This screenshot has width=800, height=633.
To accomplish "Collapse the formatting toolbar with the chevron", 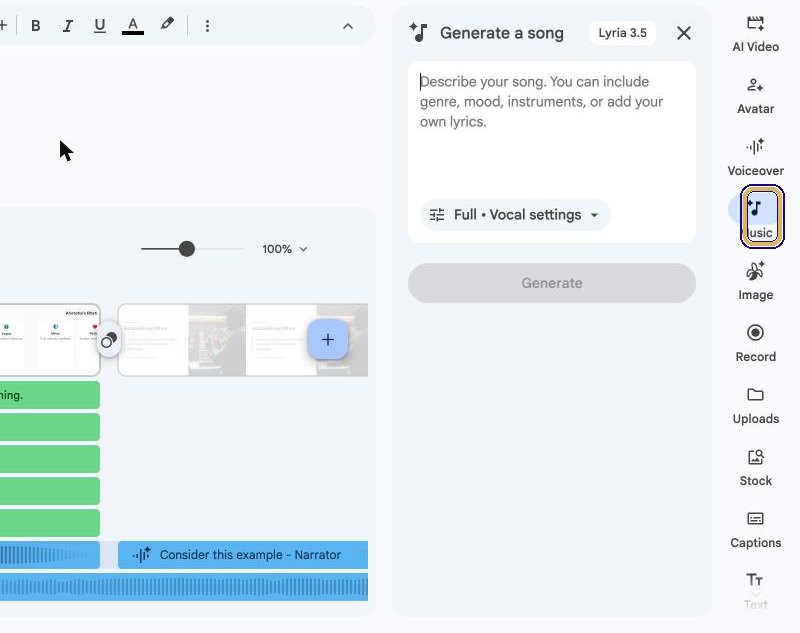I will (348, 26).
